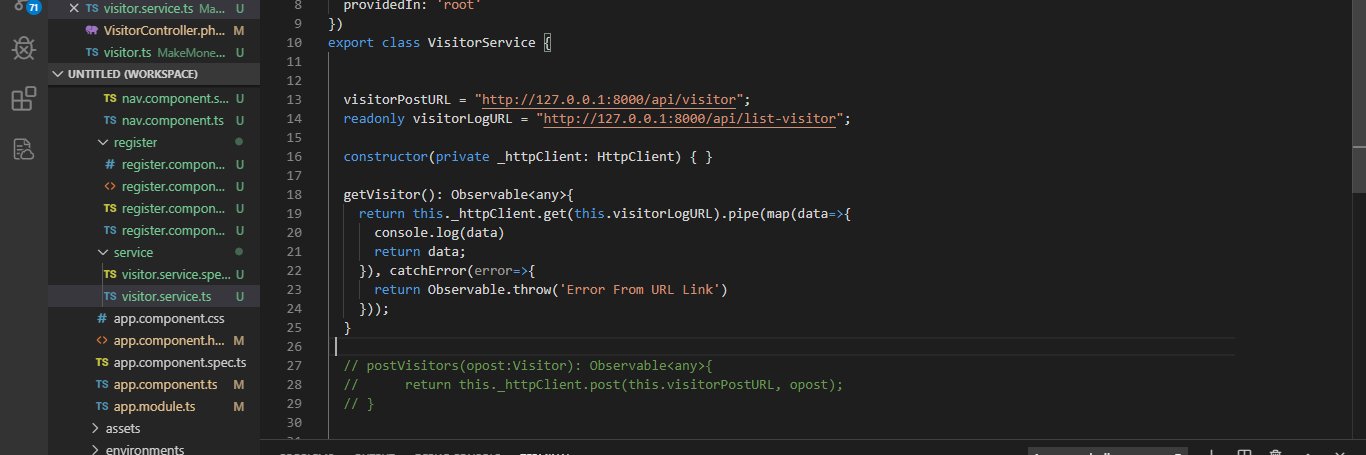This screenshot has width=1366, height=455.
Task: Click the commented postVisitors line
Action: point(528,366)
